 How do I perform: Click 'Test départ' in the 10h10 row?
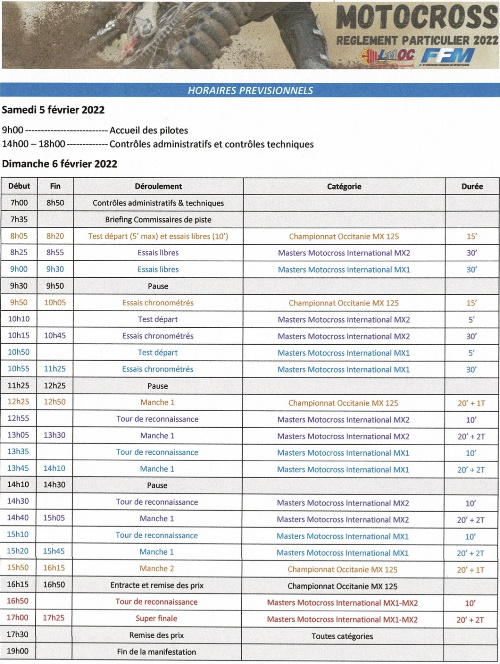158,319
